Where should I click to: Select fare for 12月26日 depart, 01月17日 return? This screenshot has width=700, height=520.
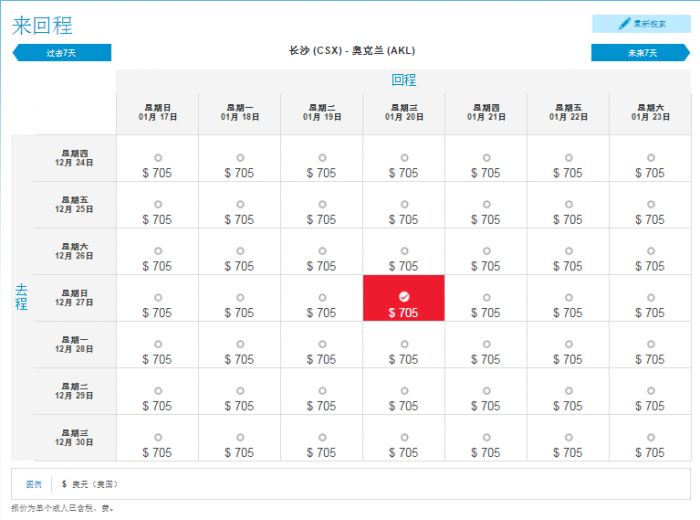tap(158, 251)
